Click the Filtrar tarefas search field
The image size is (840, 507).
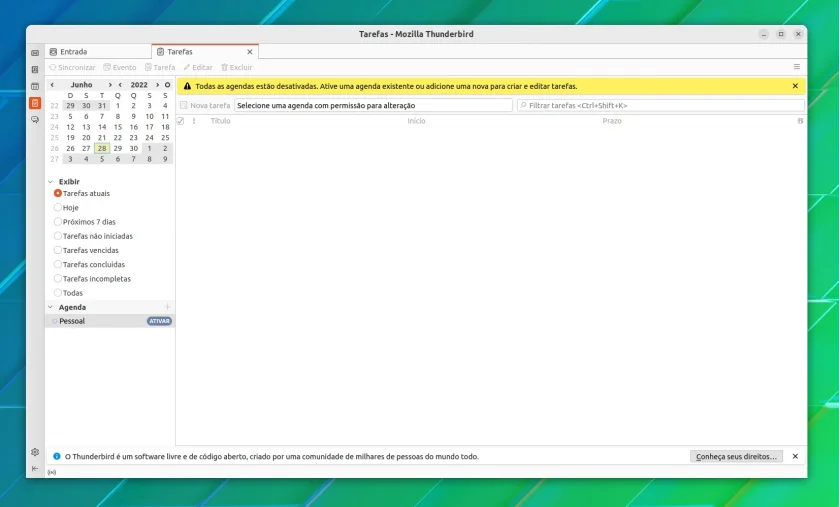coord(661,106)
